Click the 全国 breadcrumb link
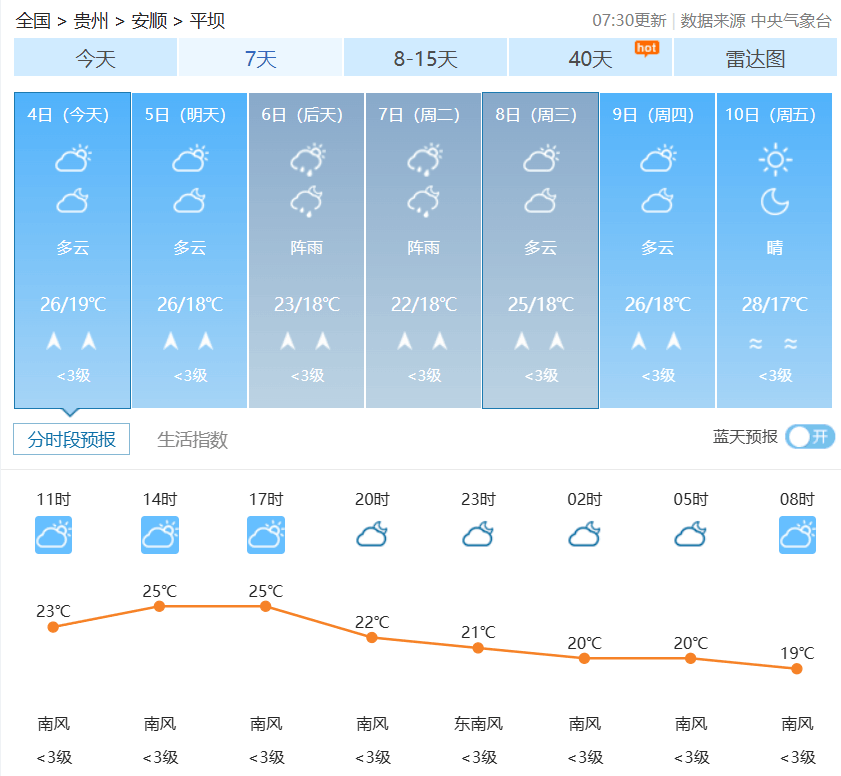Screen dimensions: 841x776 [x=33, y=21]
